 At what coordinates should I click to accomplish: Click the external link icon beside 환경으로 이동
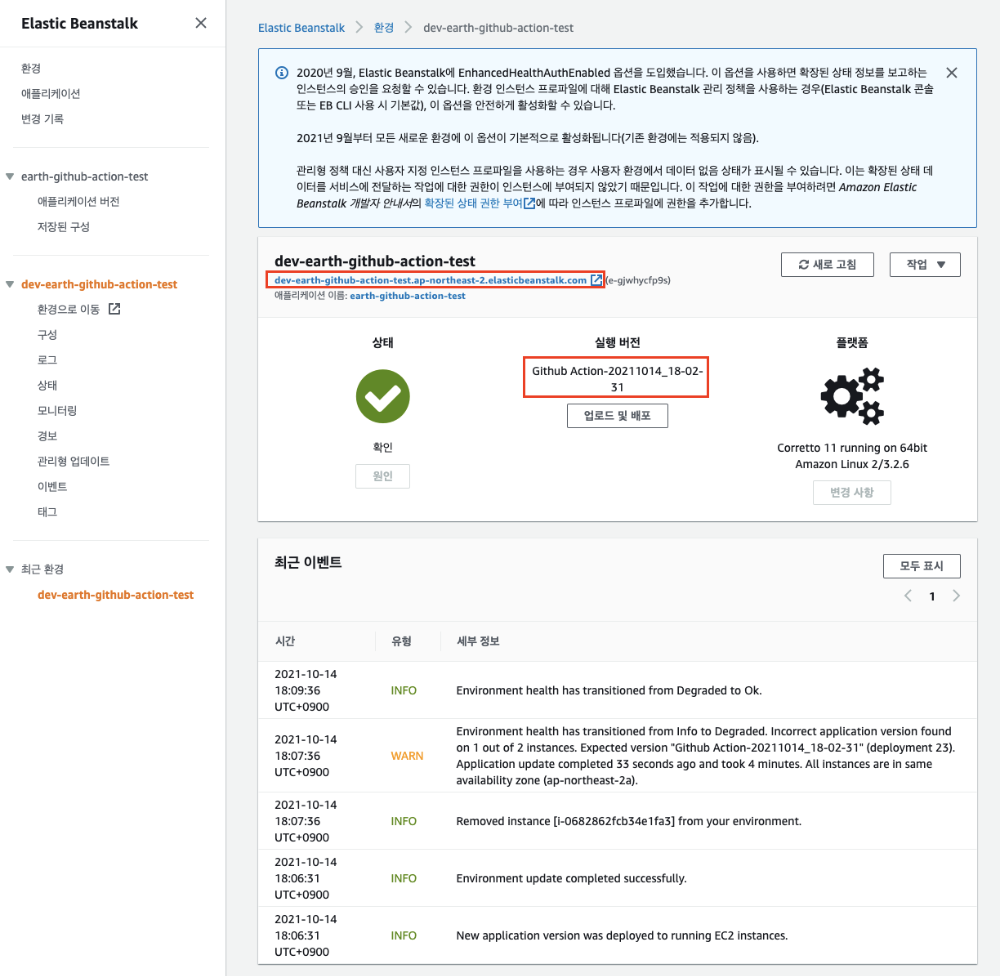click(x=114, y=309)
